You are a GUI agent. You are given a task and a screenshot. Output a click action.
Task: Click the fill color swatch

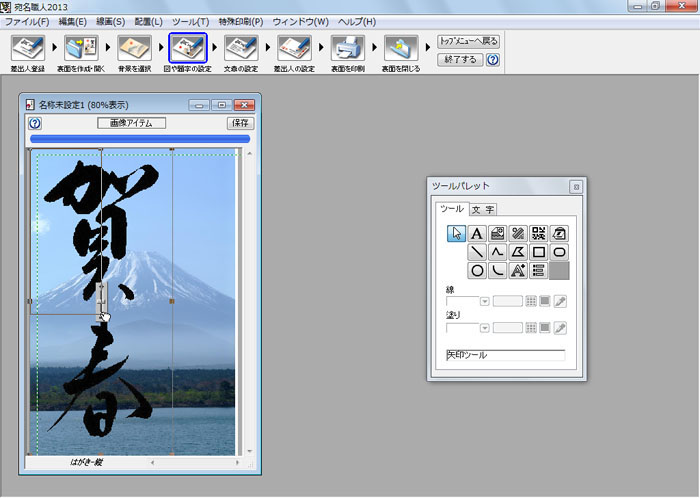tap(545, 328)
